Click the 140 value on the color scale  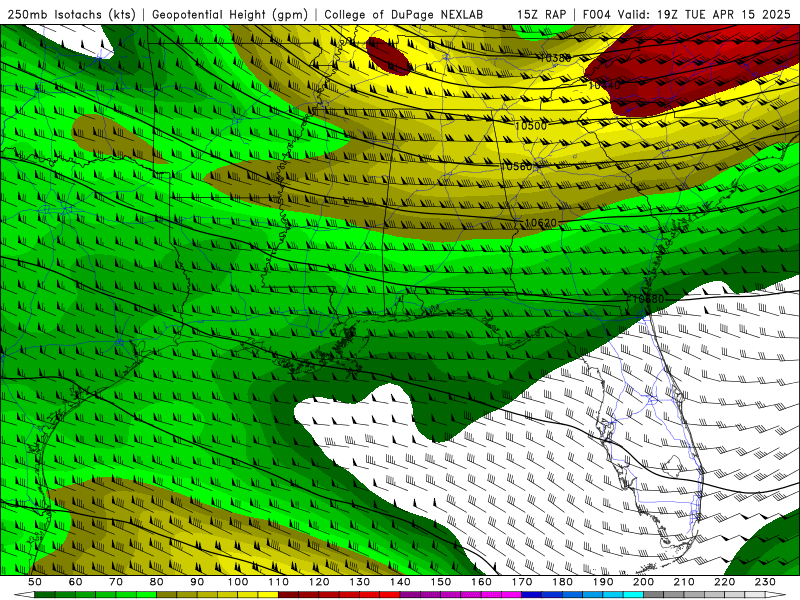pos(400,582)
